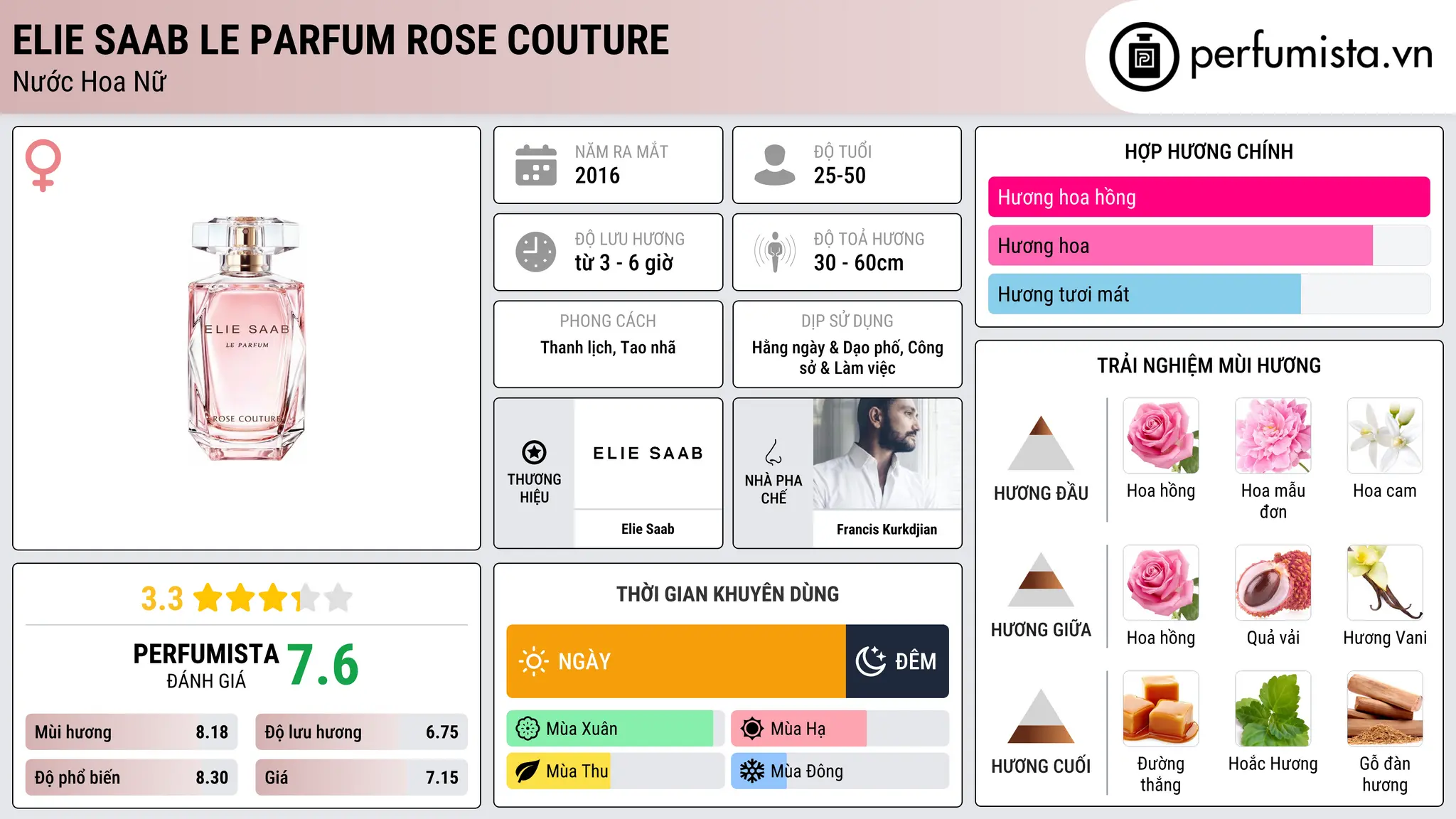Click the green 7.6 Perfumista score
1456x819 pixels.
point(323,665)
